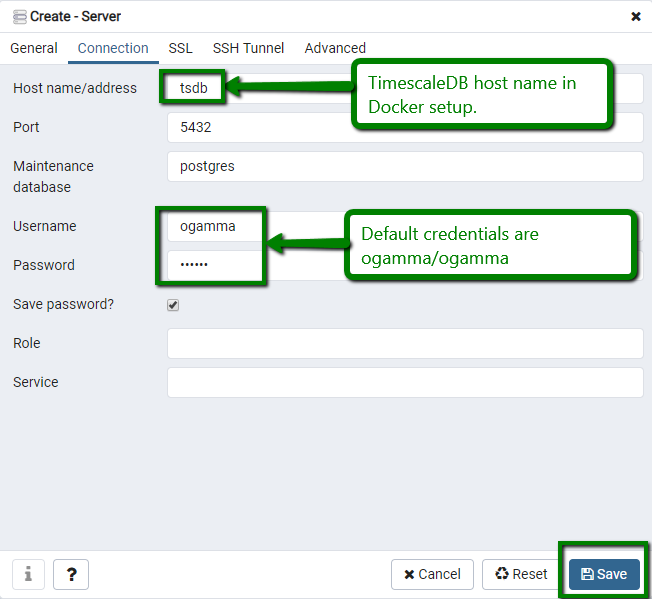Toggle the Save password checkbox
The height and width of the screenshot is (599, 652).
pos(173,305)
